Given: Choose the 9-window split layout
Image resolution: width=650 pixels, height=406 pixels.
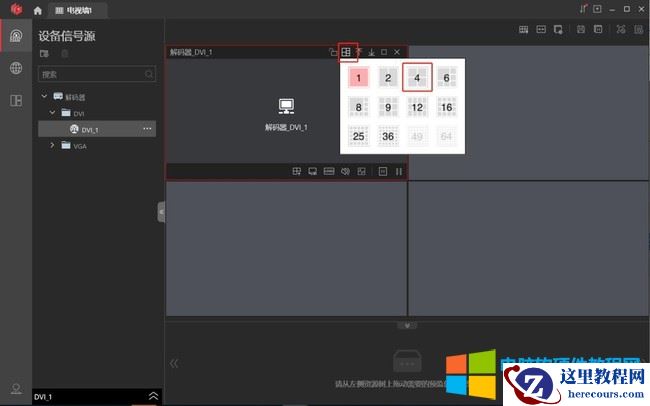Looking at the screenshot, I should click(x=388, y=107).
